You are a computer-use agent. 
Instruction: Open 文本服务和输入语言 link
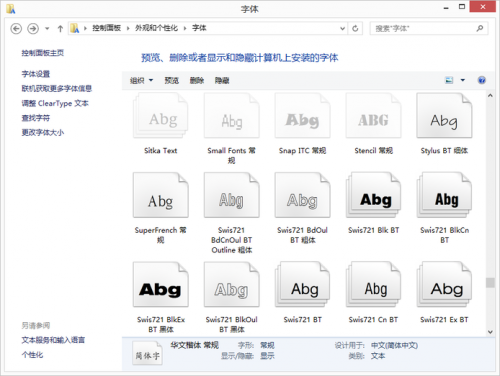tap(53, 340)
